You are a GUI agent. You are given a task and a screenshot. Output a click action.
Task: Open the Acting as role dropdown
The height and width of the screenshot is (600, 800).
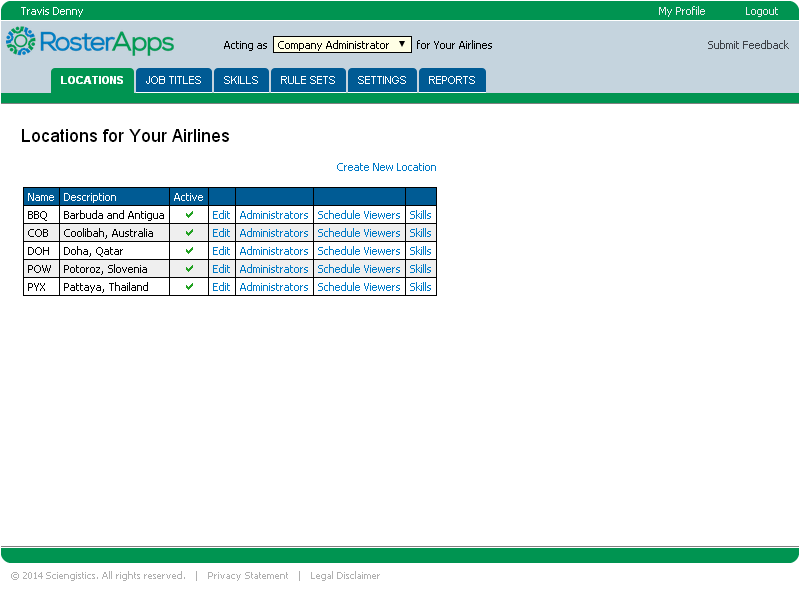click(x=341, y=45)
